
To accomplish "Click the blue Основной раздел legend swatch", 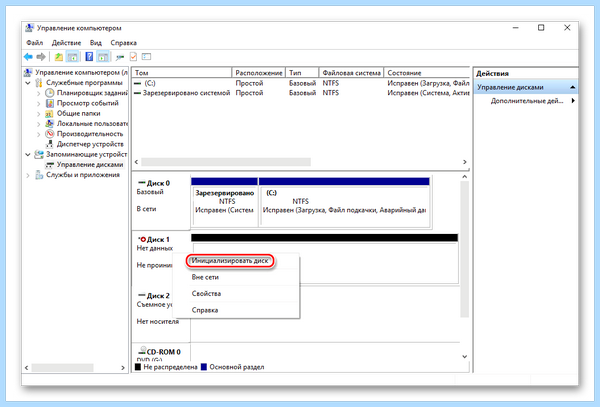I will point(204,367).
